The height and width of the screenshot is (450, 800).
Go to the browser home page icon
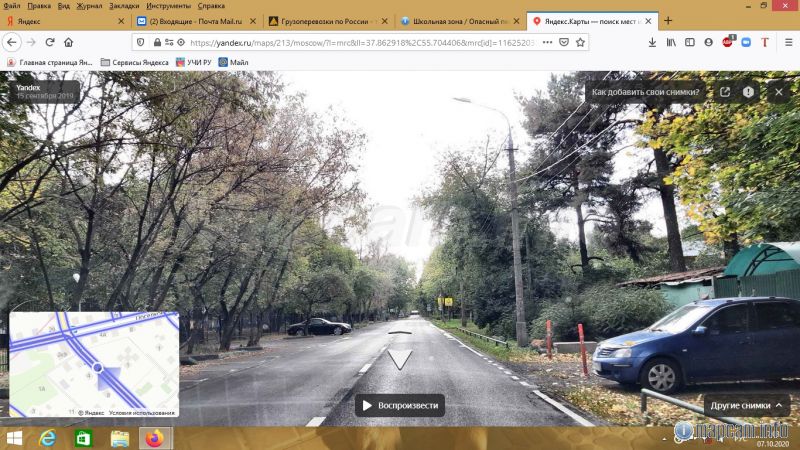pyautogui.click(x=69, y=42)
